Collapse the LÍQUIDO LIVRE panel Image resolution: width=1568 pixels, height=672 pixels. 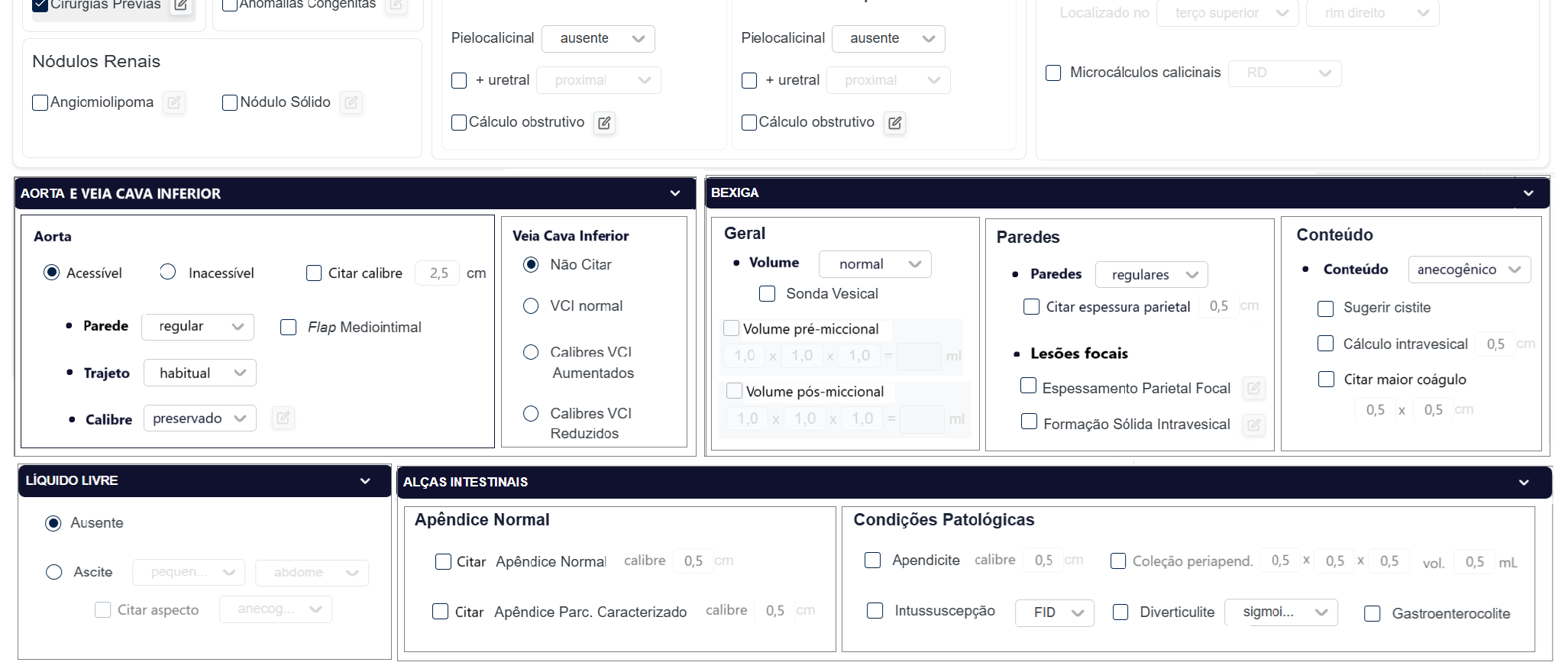tap(365, 481)
